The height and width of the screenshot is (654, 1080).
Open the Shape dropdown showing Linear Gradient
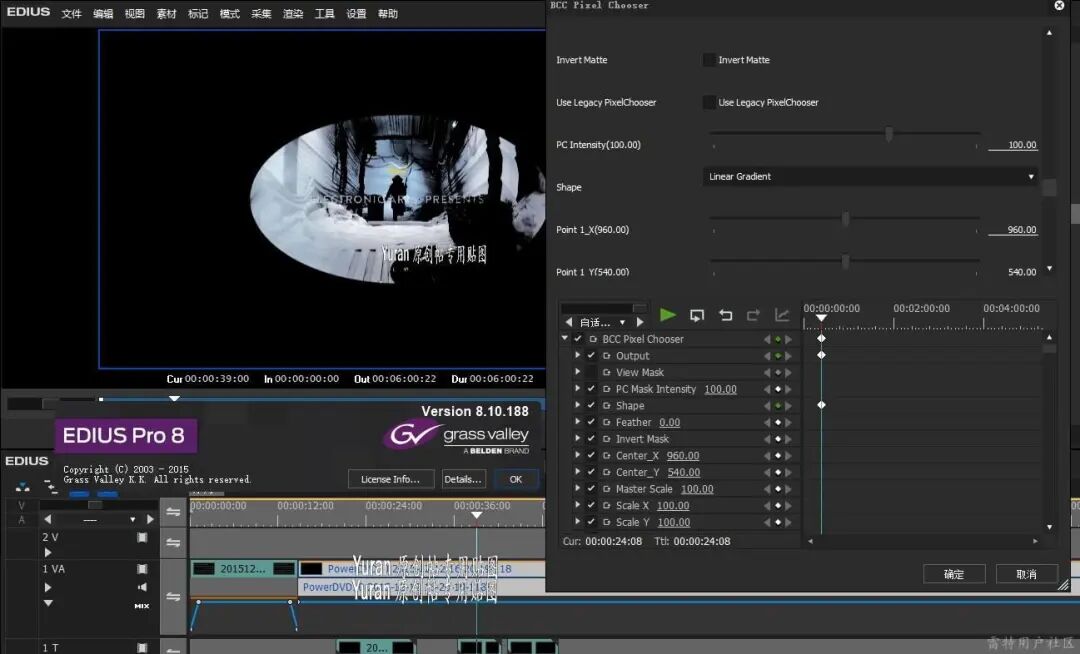coord(870,177)
